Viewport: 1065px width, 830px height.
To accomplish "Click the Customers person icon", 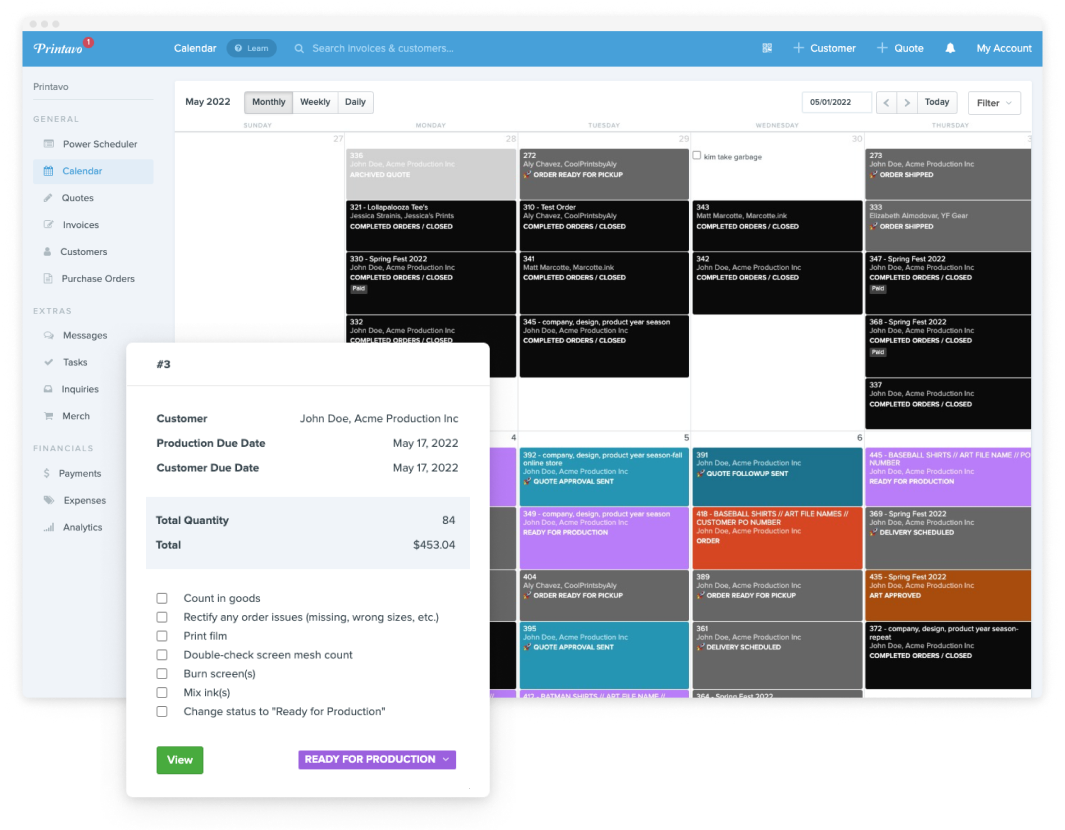I will 48,251.
